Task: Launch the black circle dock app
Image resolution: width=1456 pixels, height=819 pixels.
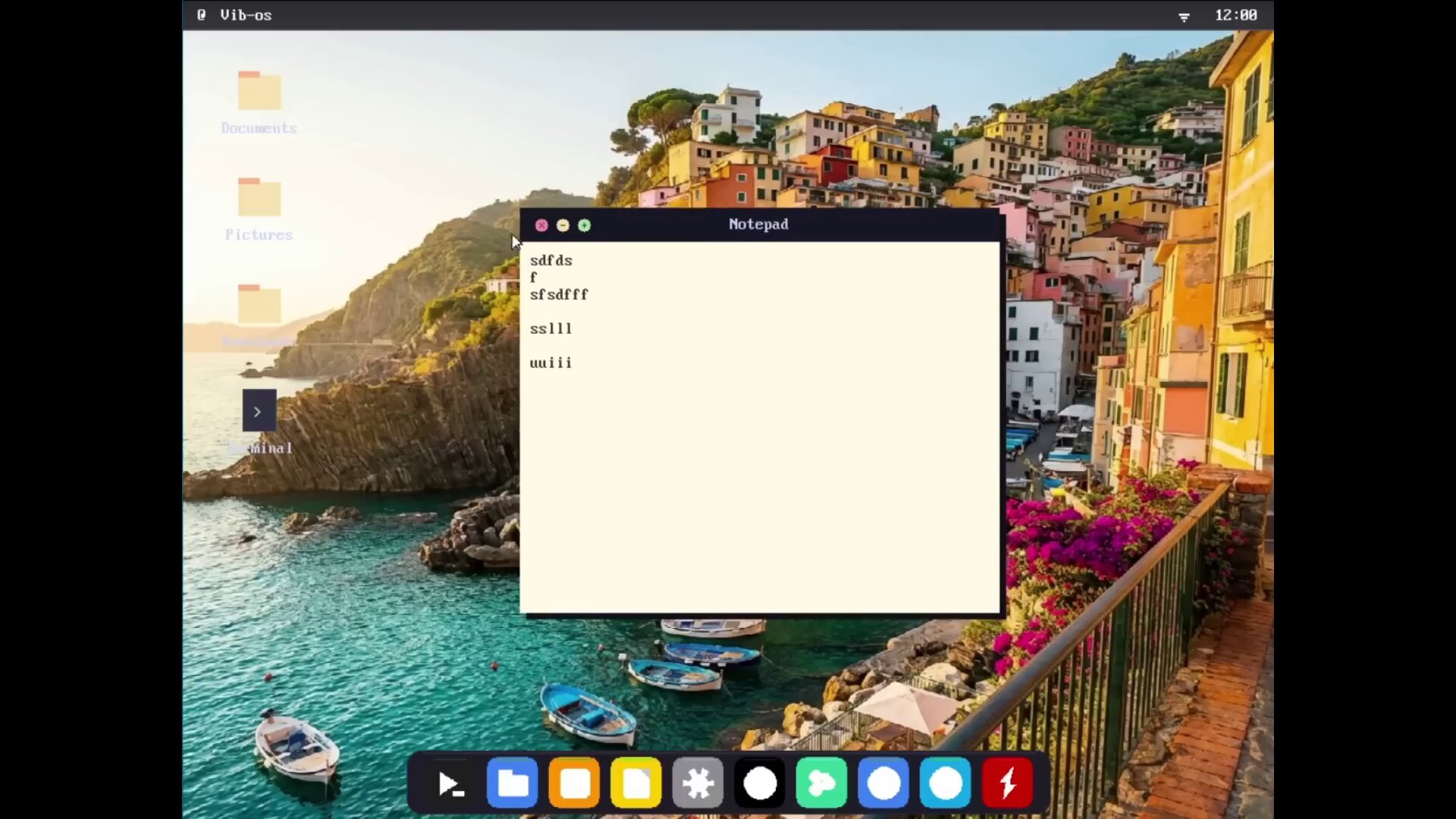Action: point(760,783)
